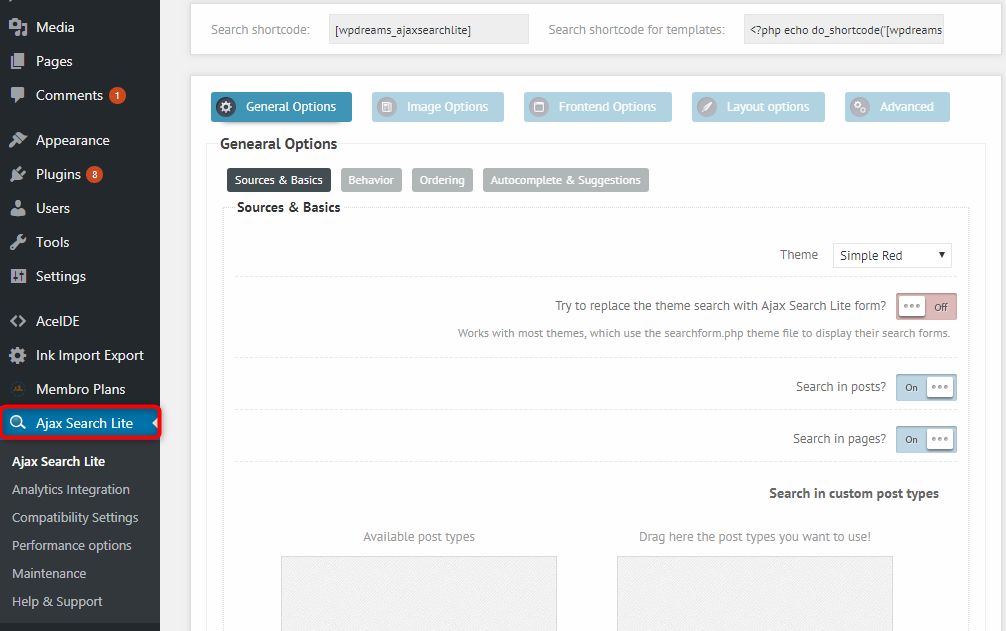This screenshot has height=631, width=1006.
Task: Collapse the Ajax Search Lite submenu arrow
Action: pyautogui.click(x=155, y=423)
